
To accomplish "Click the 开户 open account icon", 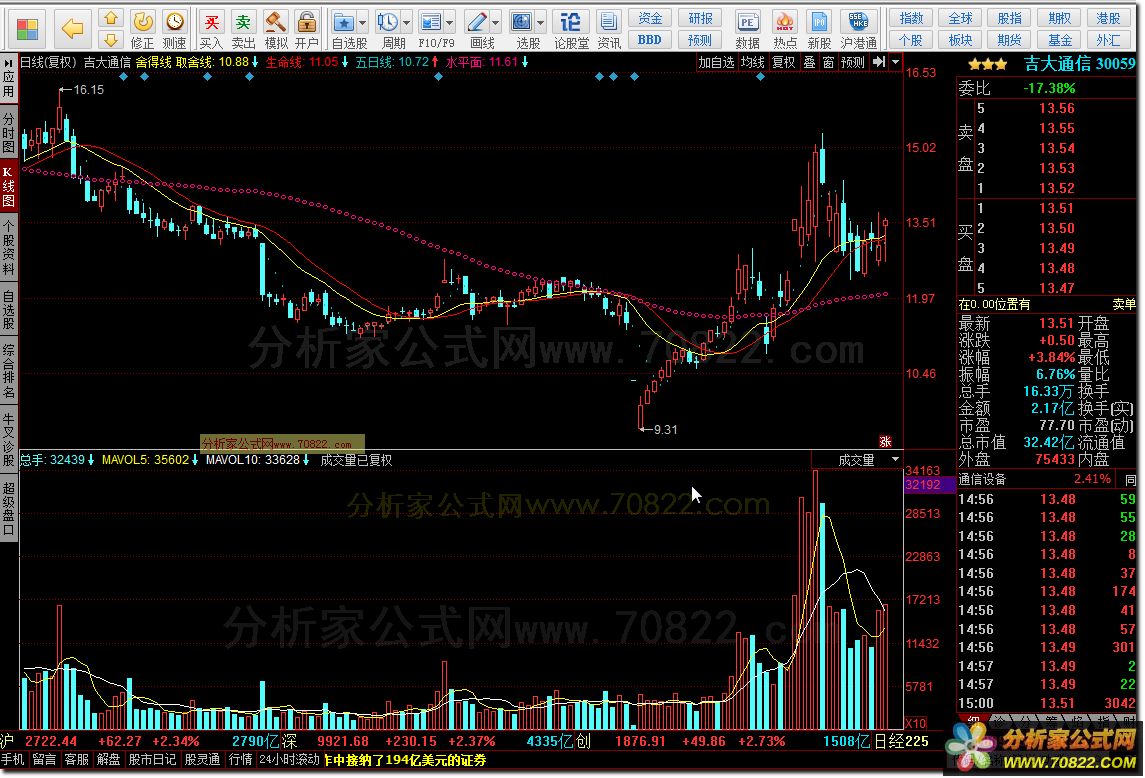I will (307, 30).
